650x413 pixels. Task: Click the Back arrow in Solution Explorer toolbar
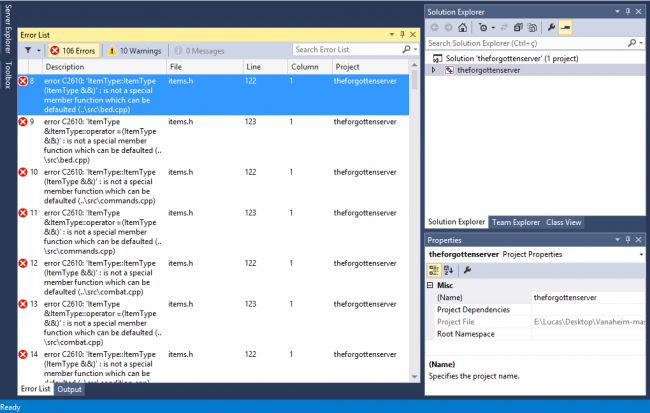434,28
